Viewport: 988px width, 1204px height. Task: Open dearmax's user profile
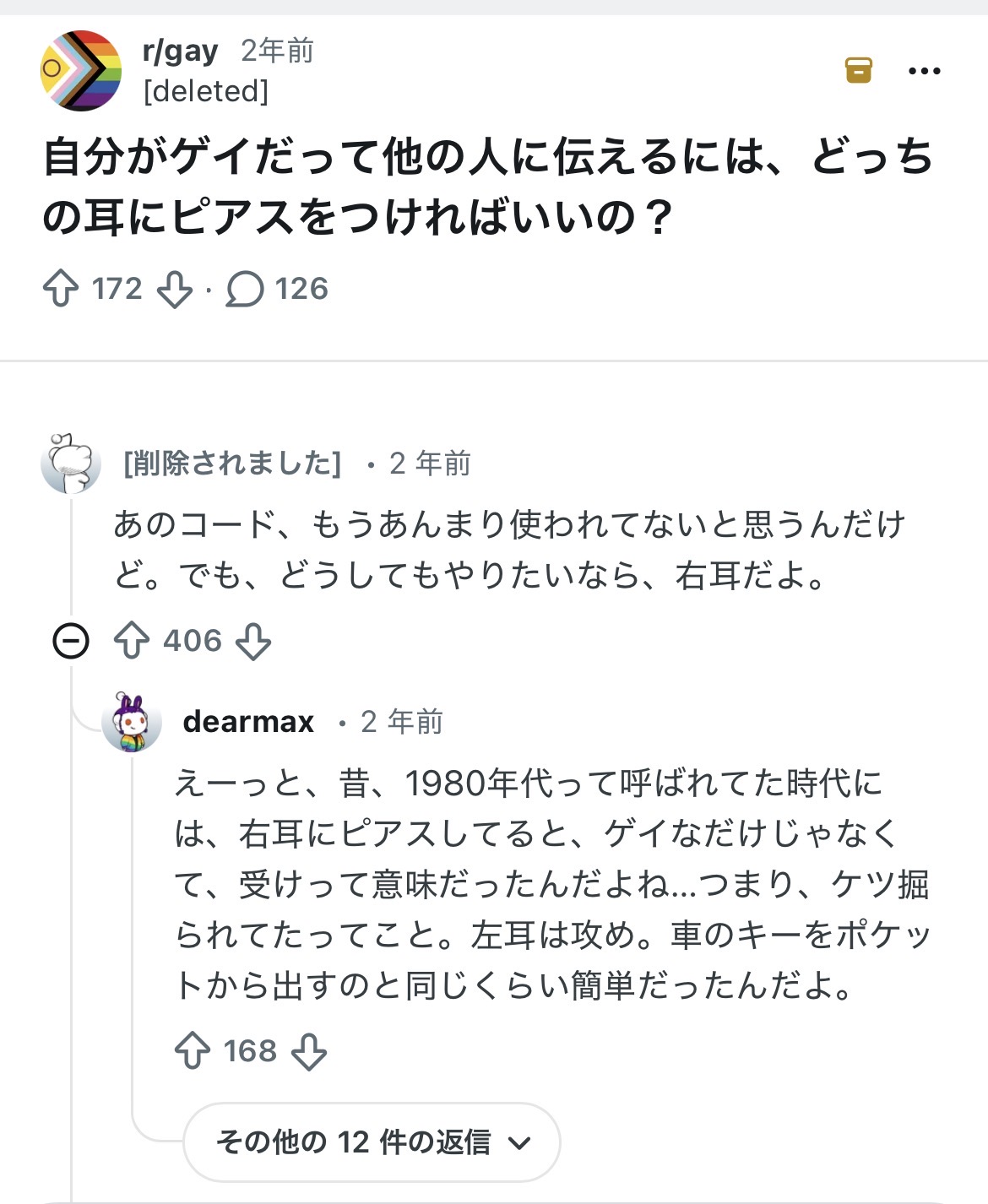(x=248, y=722)
